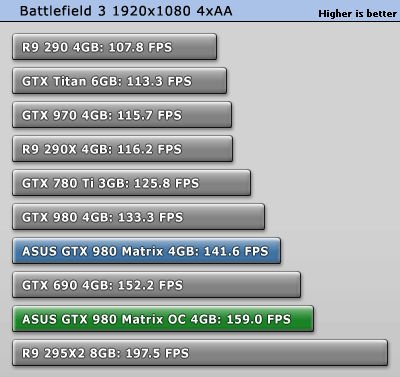Click the 'Higher is better' label
400x377 pixels.
click(357, 14)
